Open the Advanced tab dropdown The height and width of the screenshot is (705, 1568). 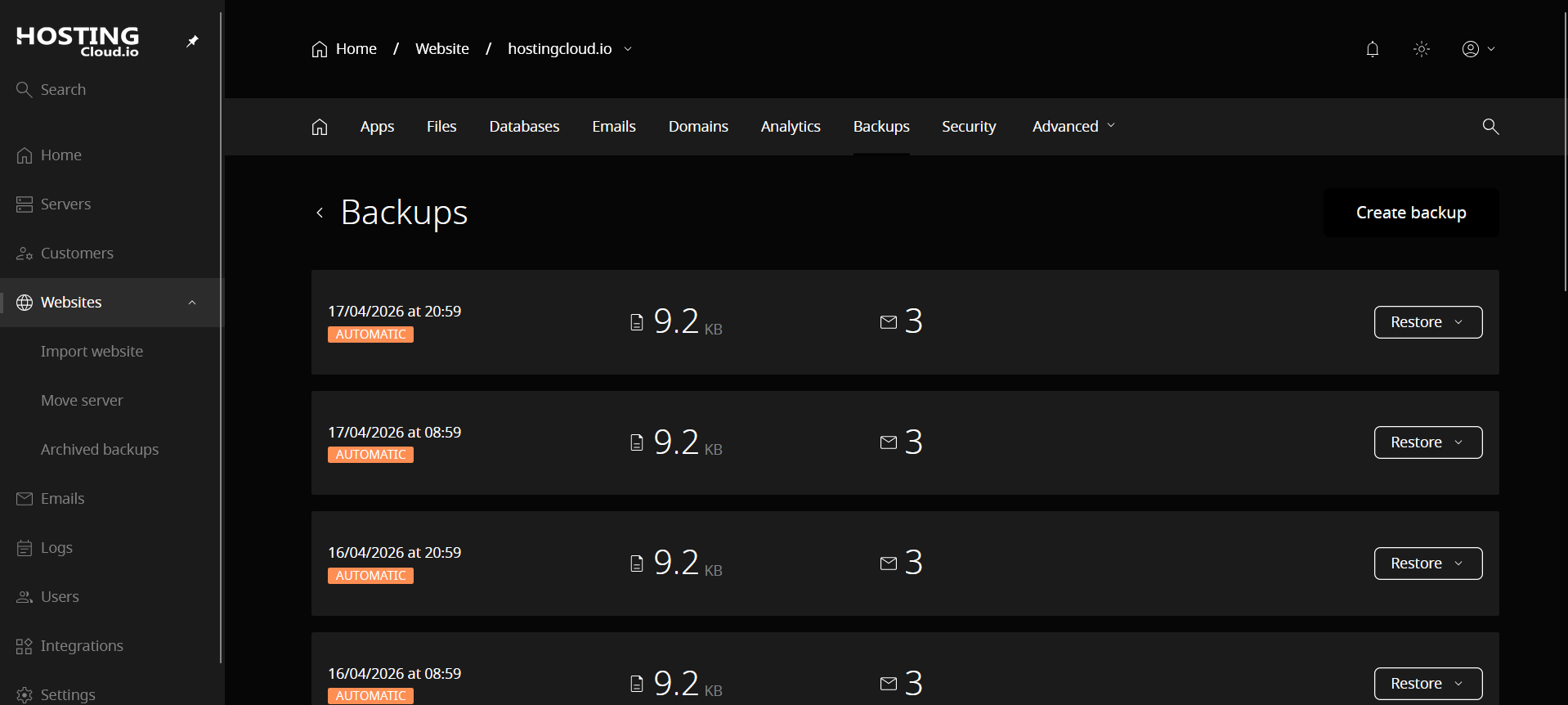1073,127
